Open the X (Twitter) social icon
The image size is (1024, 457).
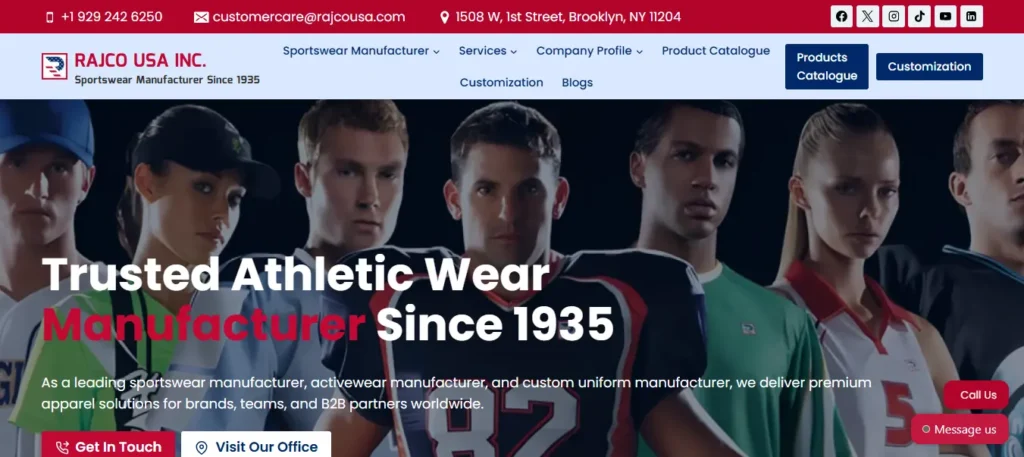click(867, 16)
